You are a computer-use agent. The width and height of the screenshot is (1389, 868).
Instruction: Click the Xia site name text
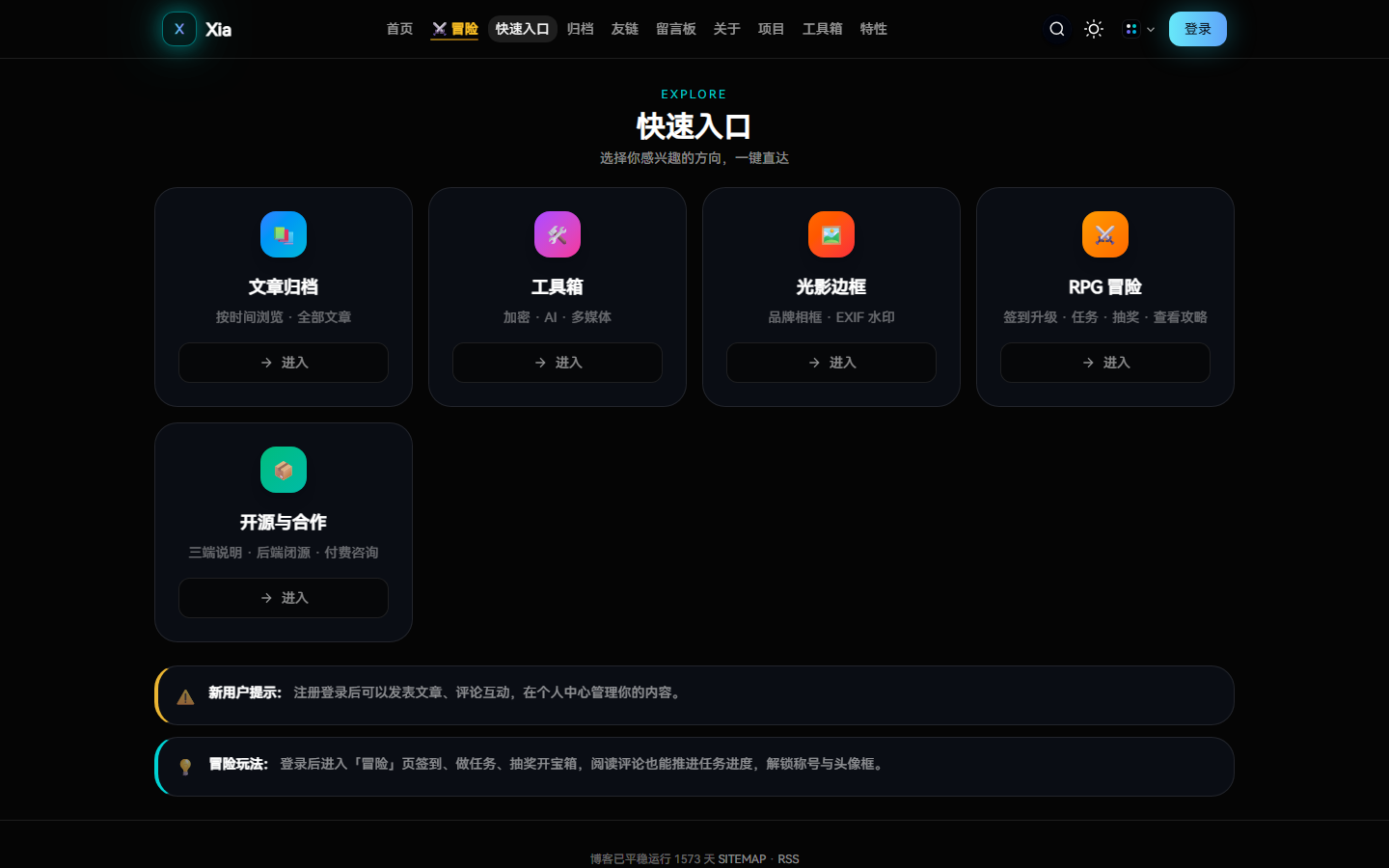click(x=219, y=30)
